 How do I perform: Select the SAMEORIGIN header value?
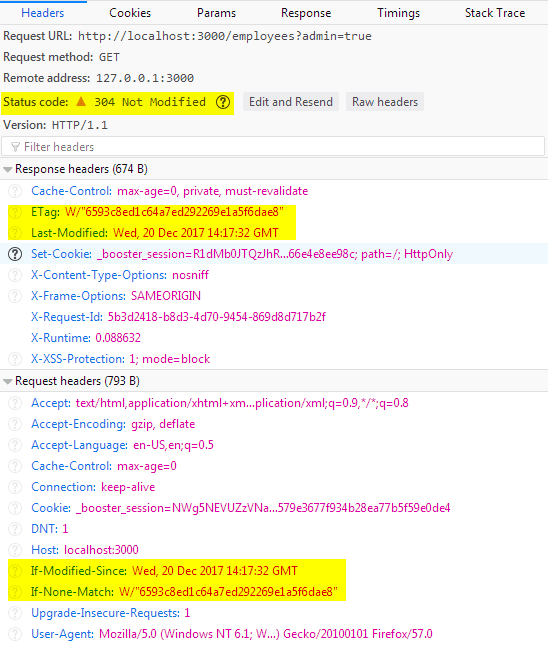point(166,296)
